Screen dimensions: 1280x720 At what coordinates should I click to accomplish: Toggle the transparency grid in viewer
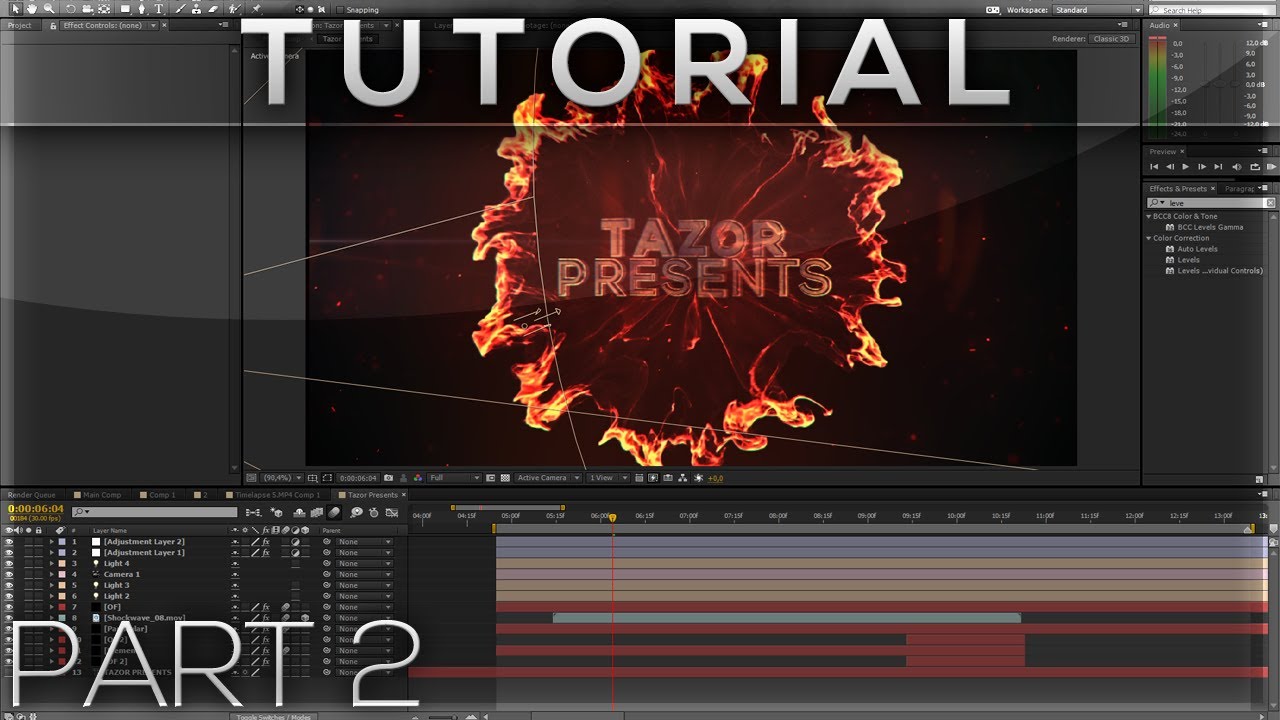pos(506,478)
